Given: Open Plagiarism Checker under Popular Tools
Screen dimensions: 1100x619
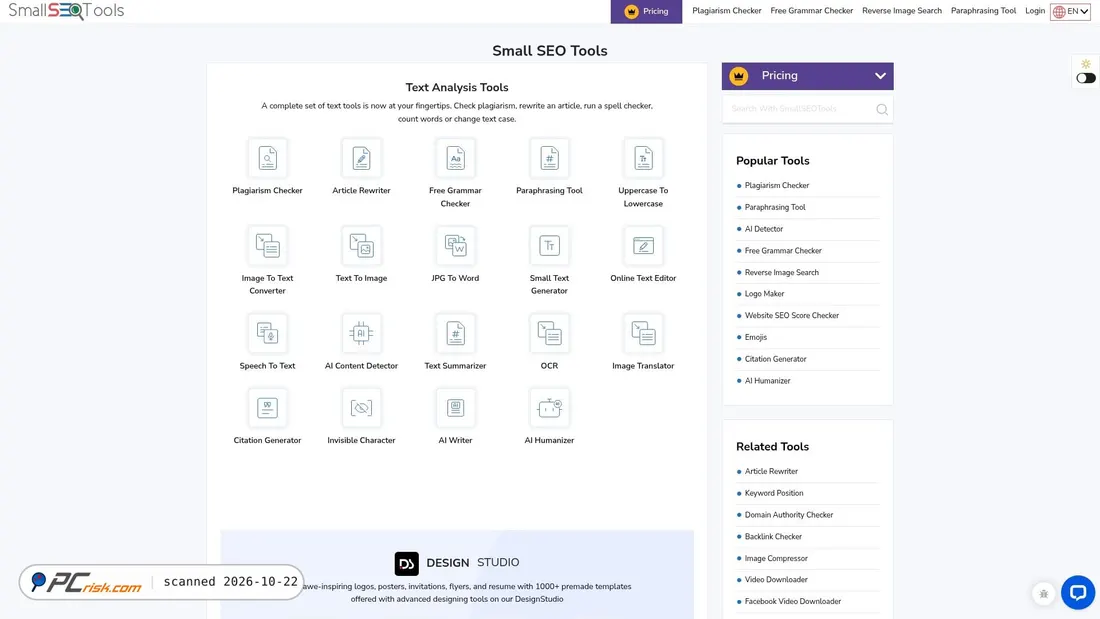Looking at the screenshot, I should [x=777, y=185].
